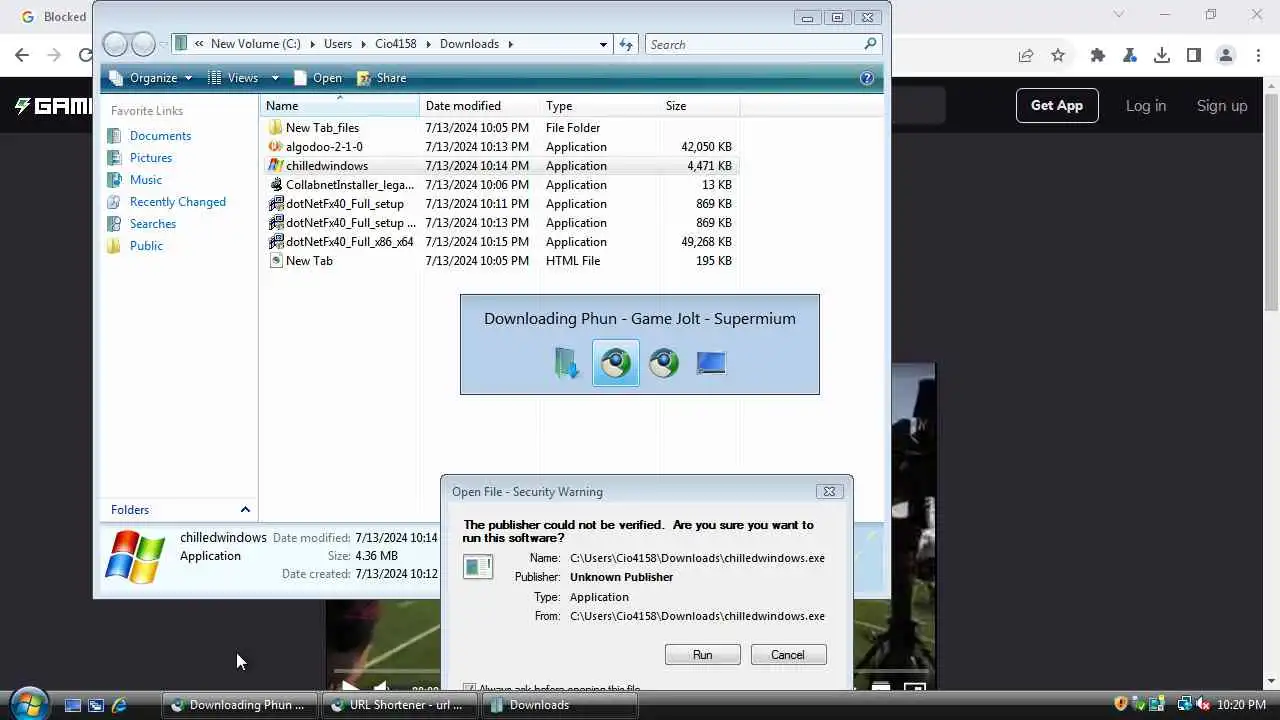This screenshot has width=1280, height=720.
Task: Select the highlighted Supermium icon in window switcher
Action: point(615,362)
